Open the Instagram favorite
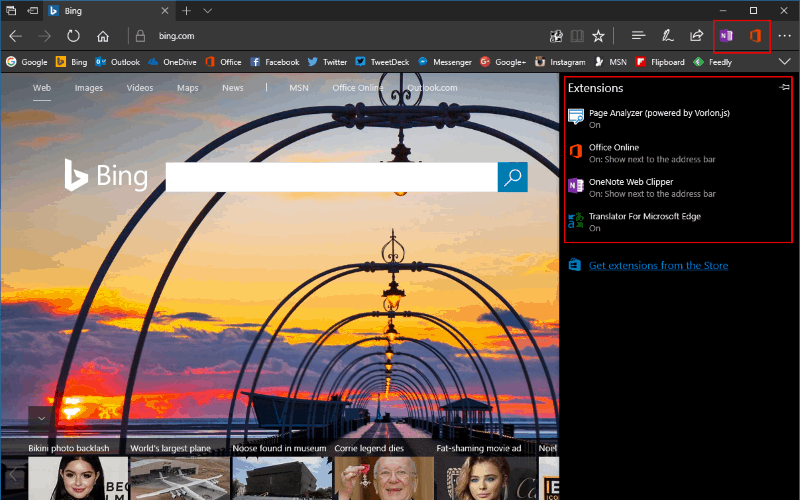This screenshot has width=800, height=500. [x=560, y=62]
